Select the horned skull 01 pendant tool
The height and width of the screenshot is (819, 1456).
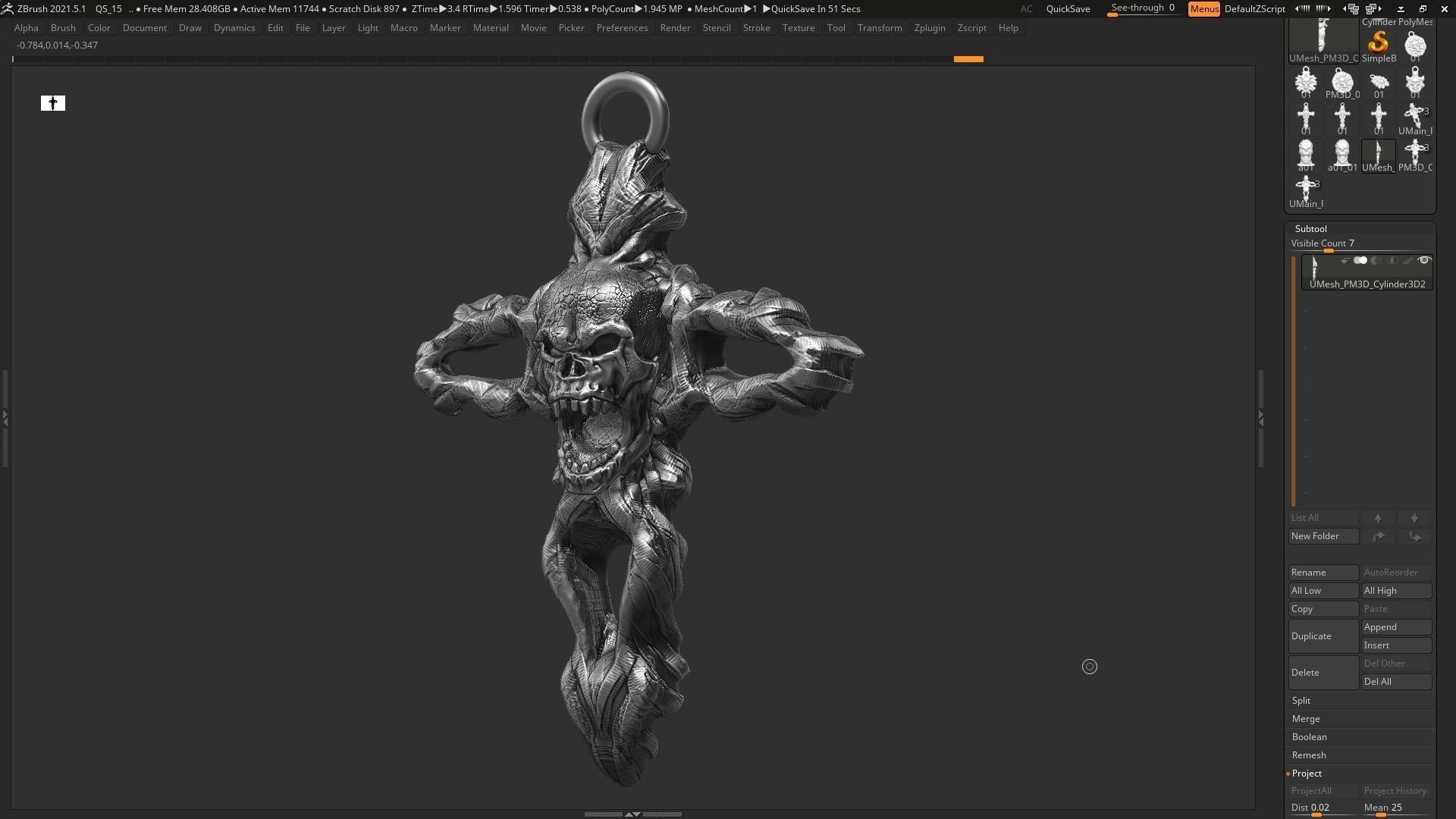(x=1415, y=83)
